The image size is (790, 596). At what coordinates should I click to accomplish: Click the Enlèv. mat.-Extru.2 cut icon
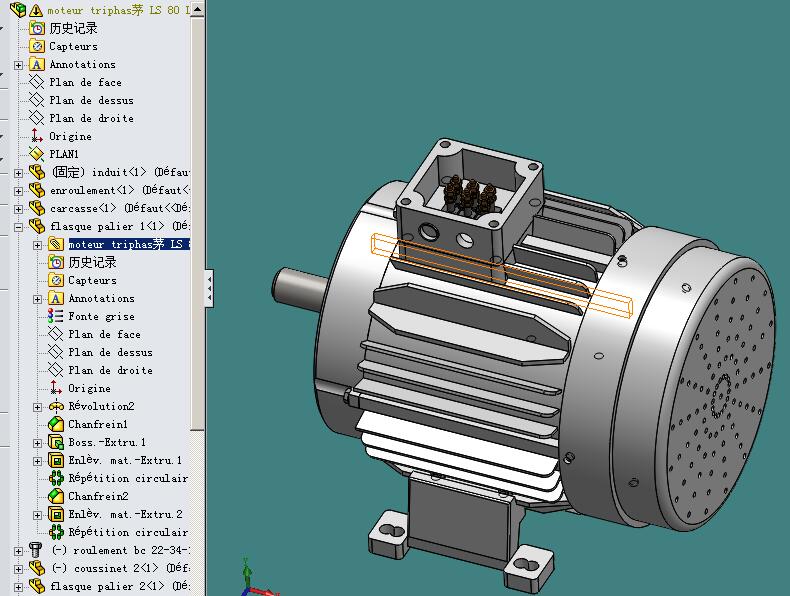pyautogui.click(x=56, y=514)
